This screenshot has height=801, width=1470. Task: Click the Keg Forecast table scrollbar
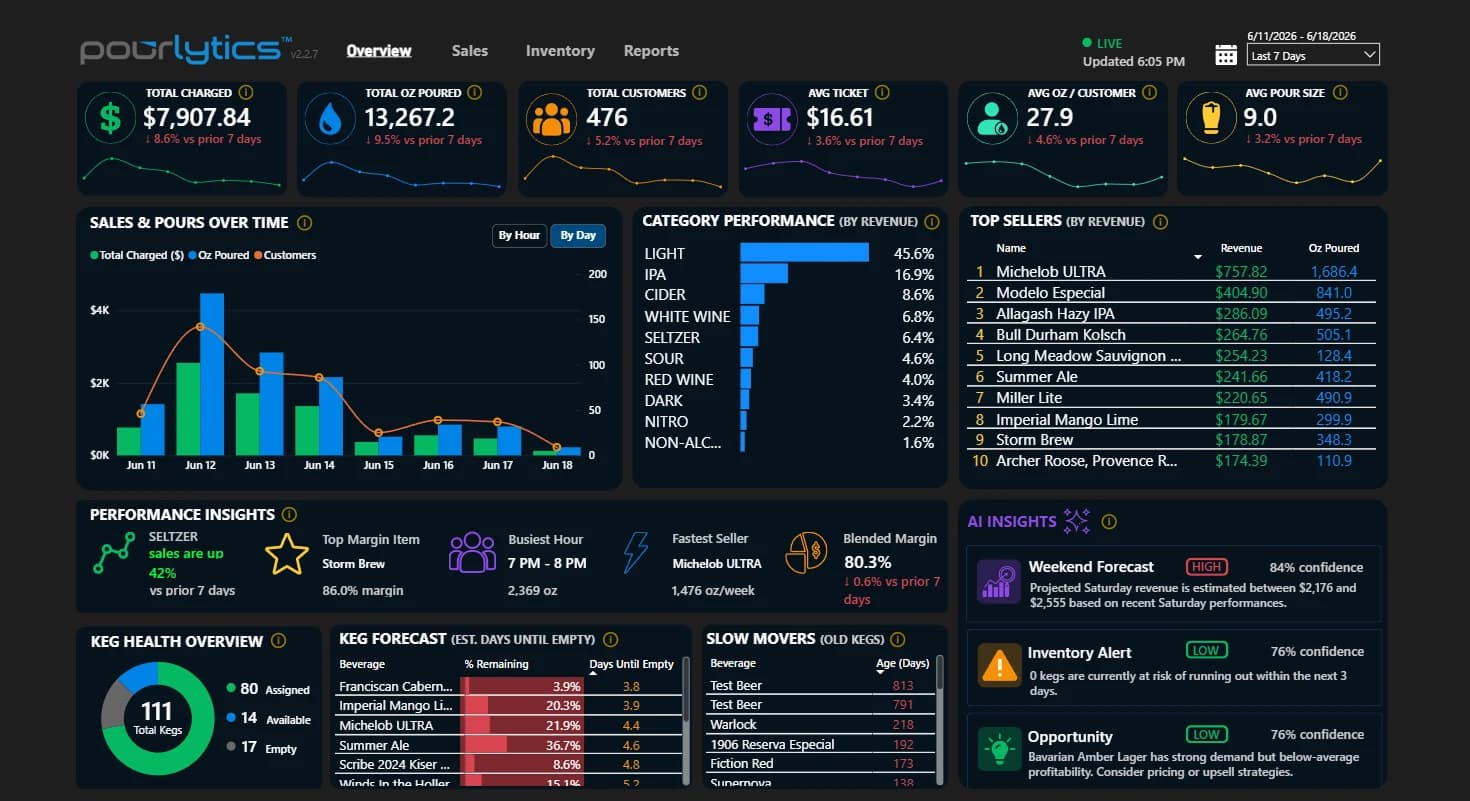685,720
